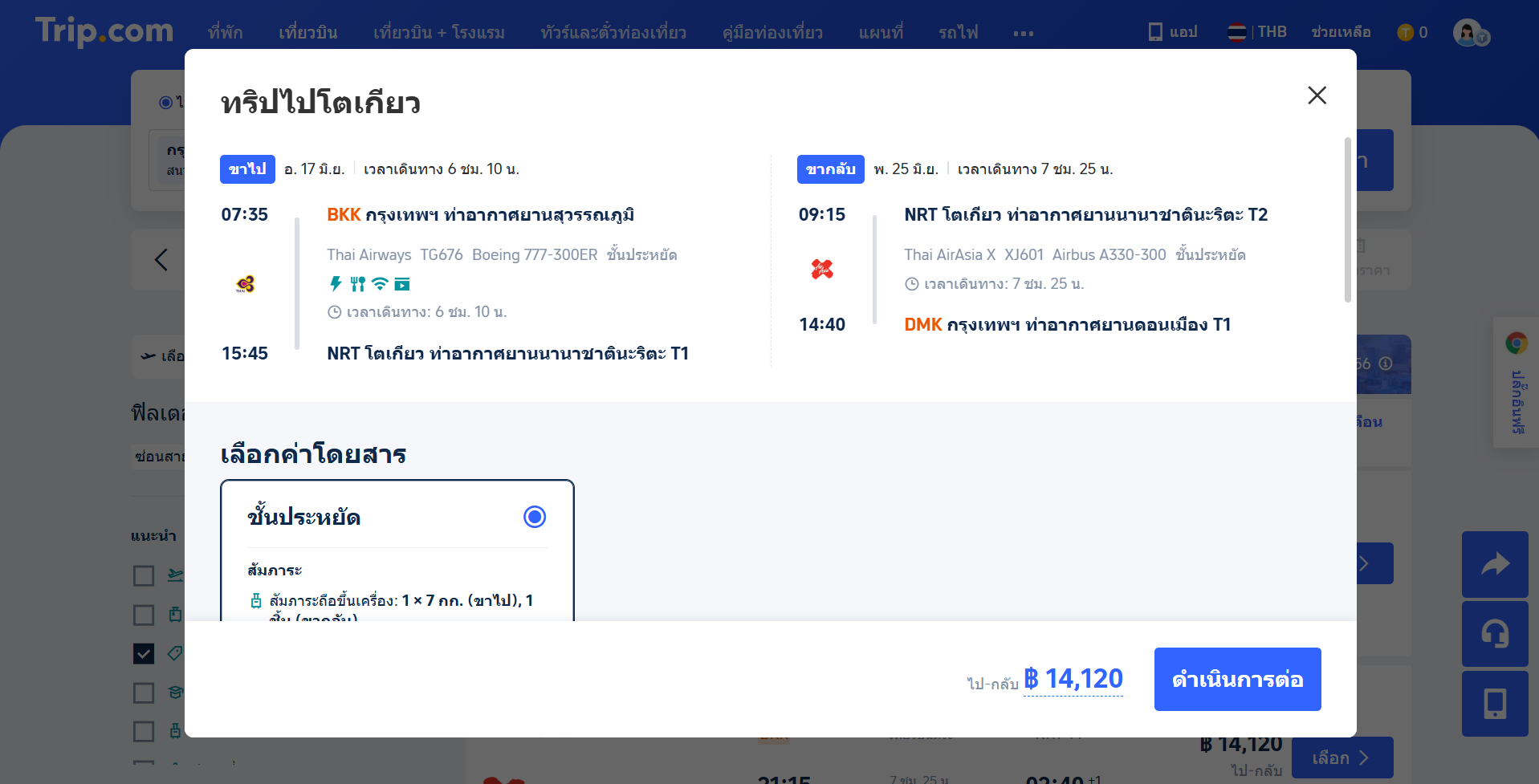Click the ขากลับ return badge
This screenshot has height=784, width=1539.
coord(830,169)
